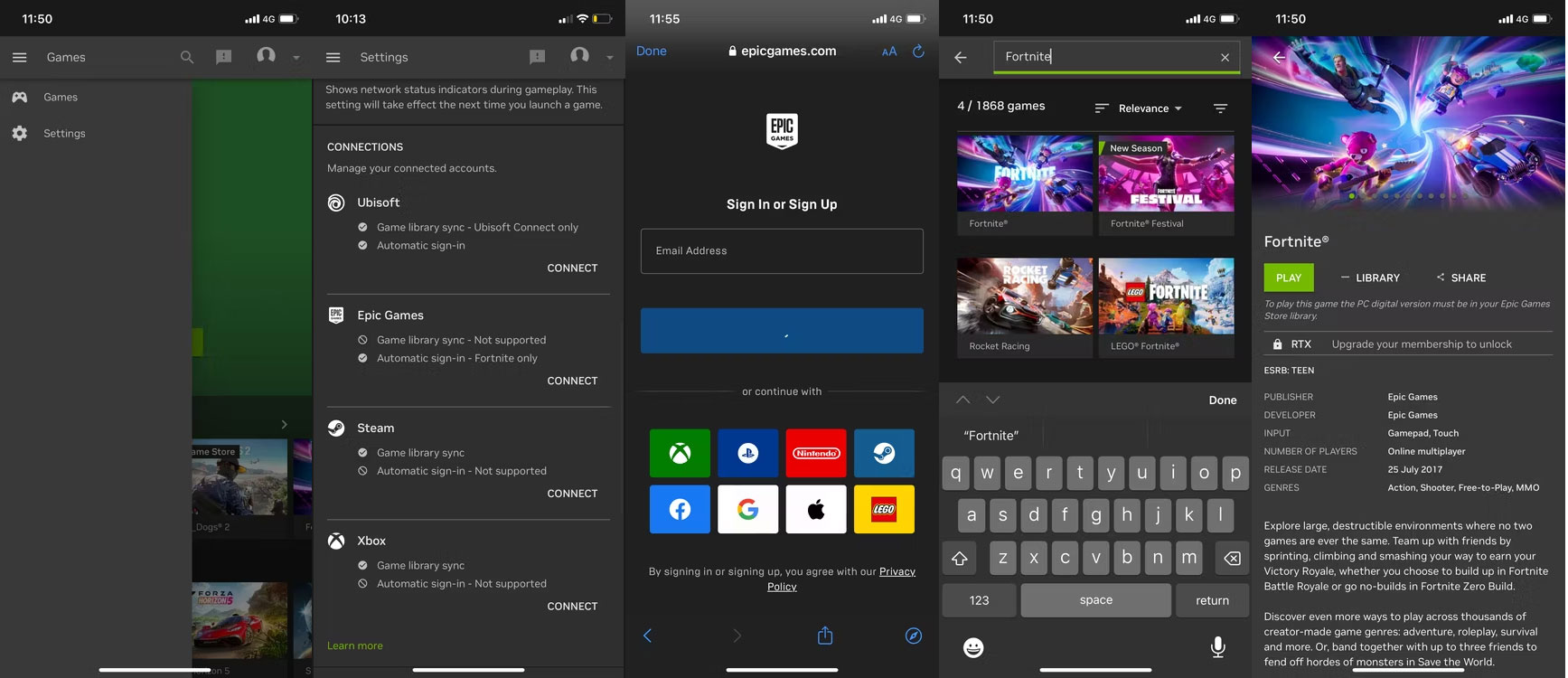The height and width of the screenshot is (678, 1568).
Task: Tap Done in the browser bar
Action: pos(651,51)
